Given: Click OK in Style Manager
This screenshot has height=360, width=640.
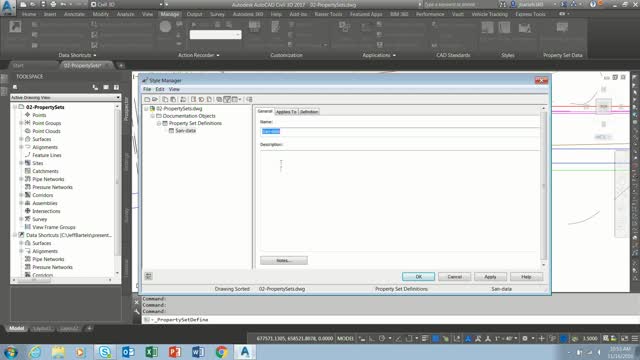Looking at the screenshot, I should [x=418, y=277].
